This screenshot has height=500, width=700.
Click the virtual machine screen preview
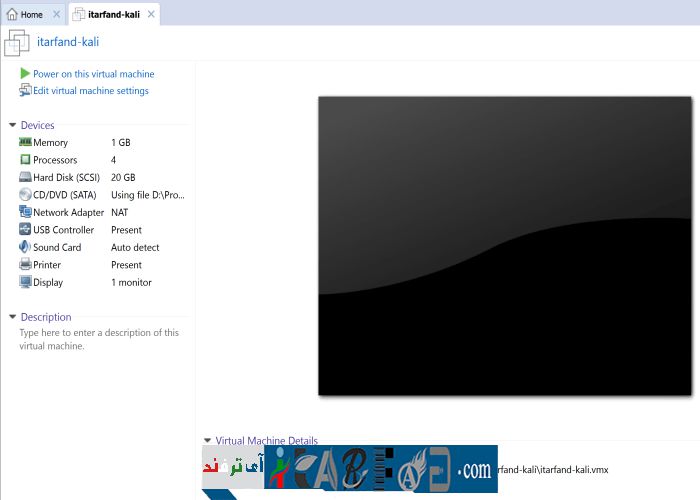[505, 246]
